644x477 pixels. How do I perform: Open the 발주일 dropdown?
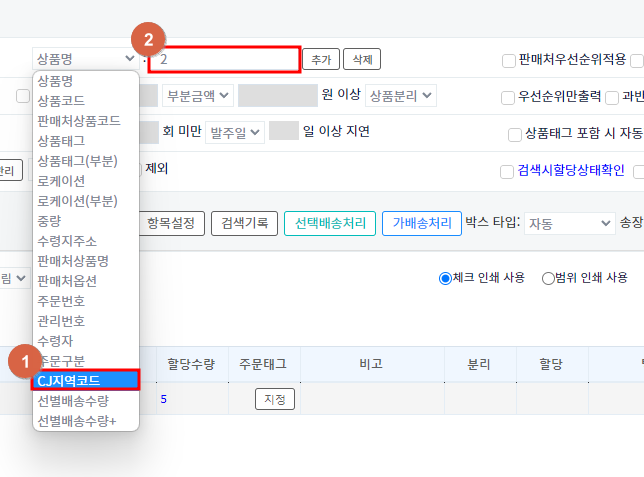point(235,132)
